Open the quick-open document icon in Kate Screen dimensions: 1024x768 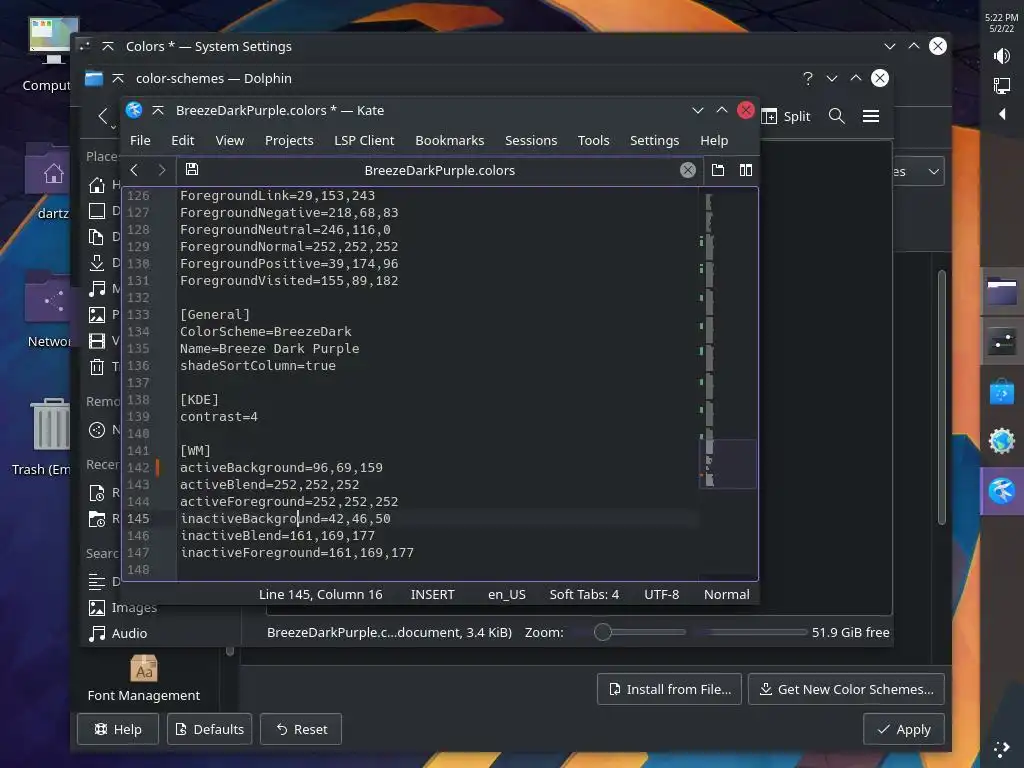pos(718,170)
